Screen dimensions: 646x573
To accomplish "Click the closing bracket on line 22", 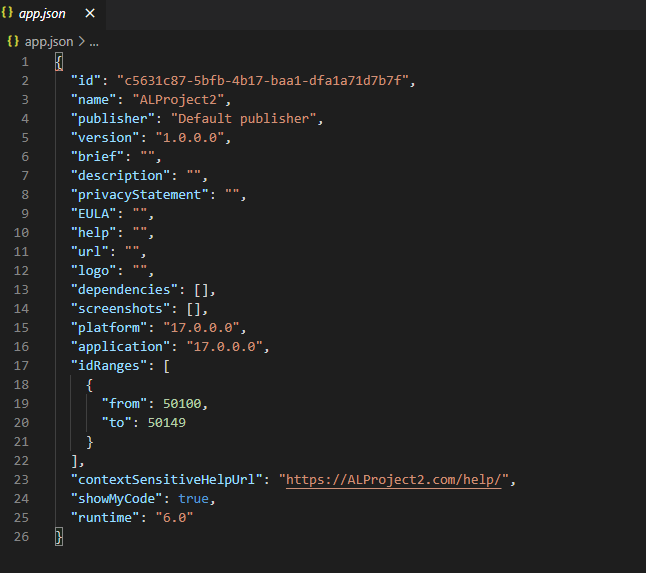I will 74,461.
